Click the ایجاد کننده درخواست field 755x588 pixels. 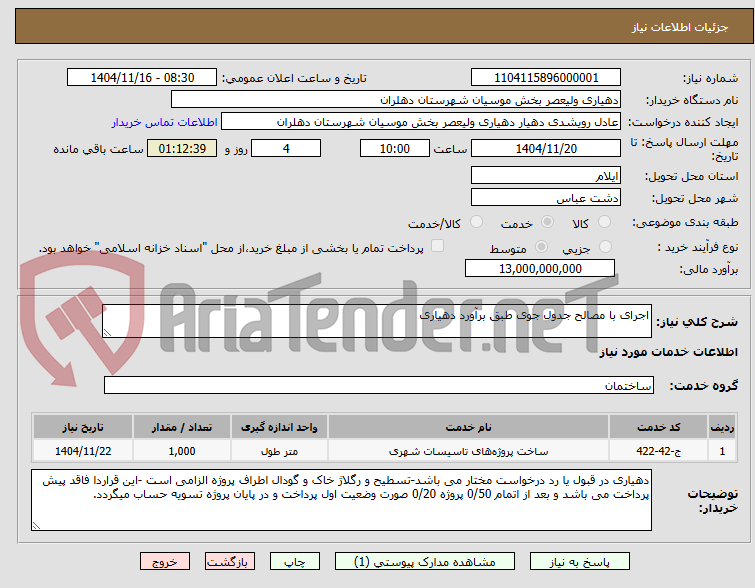point(421,122)
